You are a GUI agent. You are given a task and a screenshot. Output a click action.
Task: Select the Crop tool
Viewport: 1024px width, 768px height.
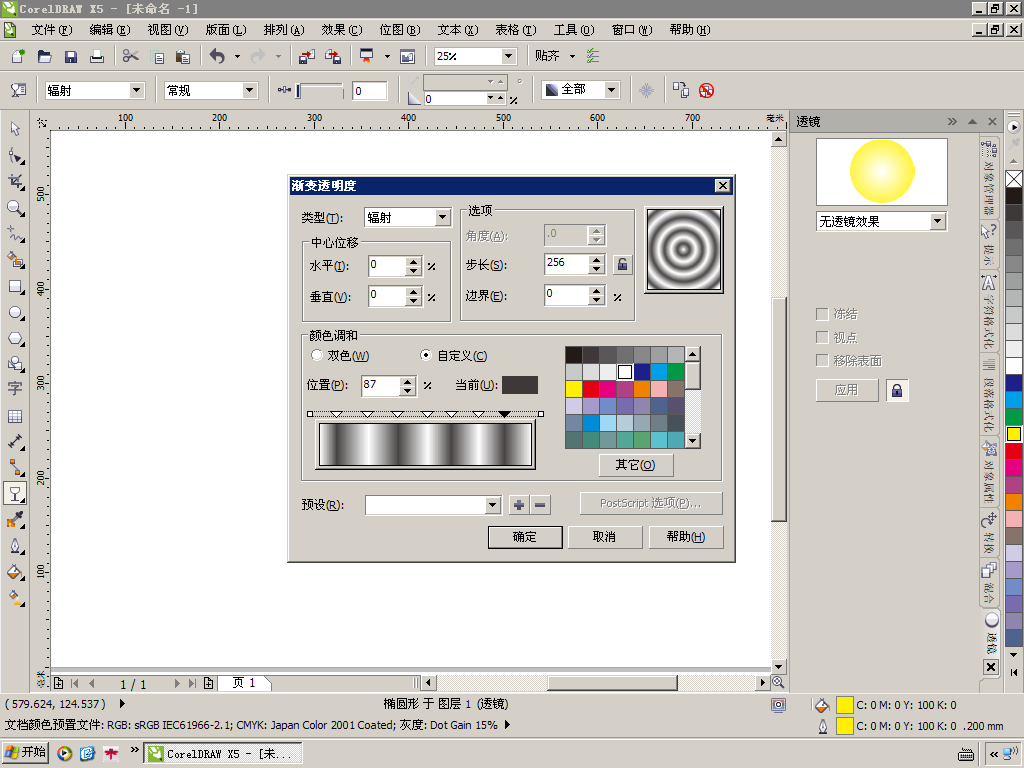[15, 182]
